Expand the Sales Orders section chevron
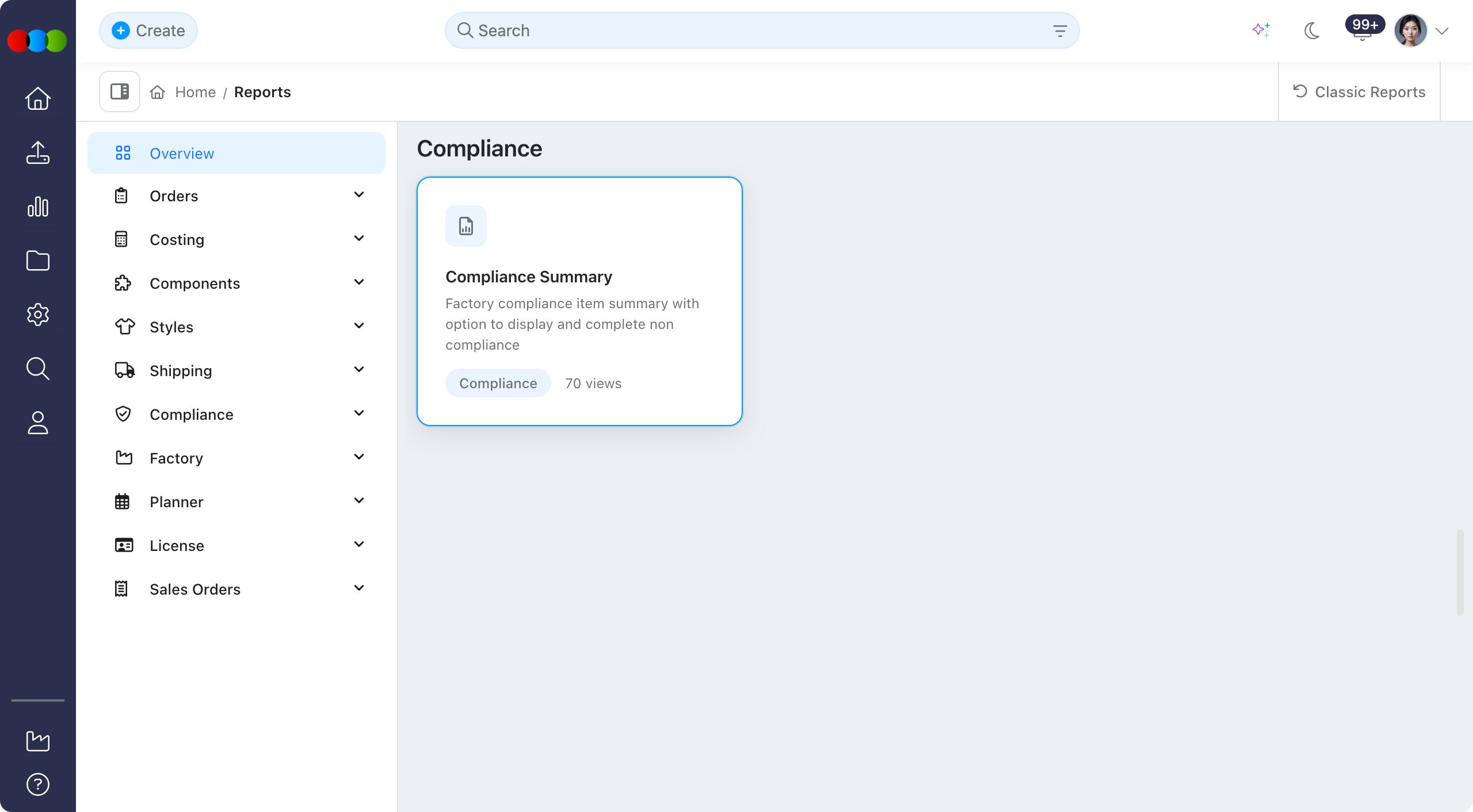This screenshot has width=1473, height=812. tap(359, 588)
